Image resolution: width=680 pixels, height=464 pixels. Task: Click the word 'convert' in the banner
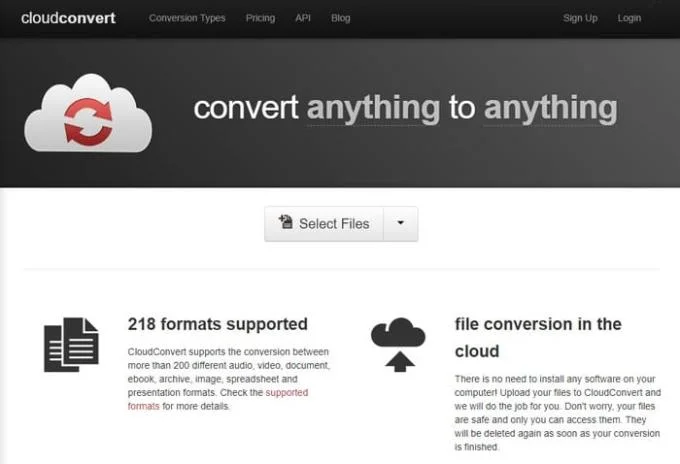click(246, 108)
